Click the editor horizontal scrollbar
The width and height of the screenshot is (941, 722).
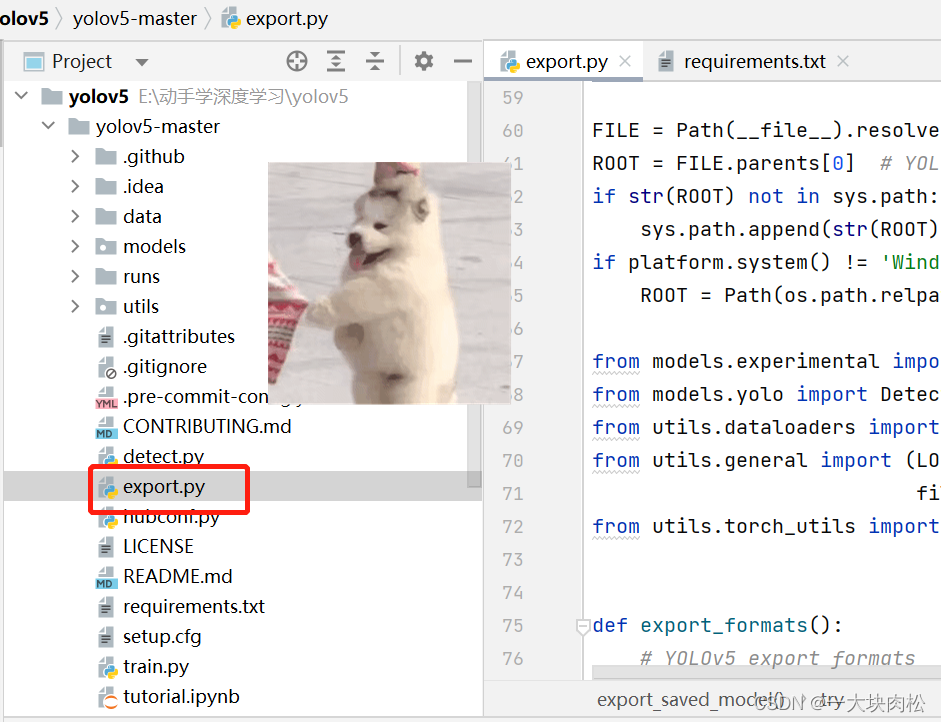click(x=766, y=672)
